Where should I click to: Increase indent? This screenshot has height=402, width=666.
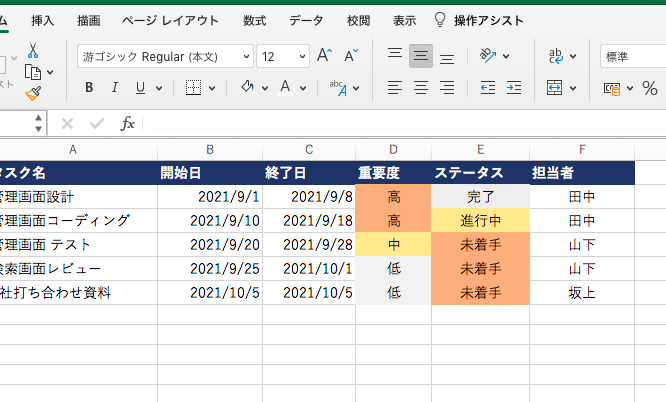pos(514,88)
